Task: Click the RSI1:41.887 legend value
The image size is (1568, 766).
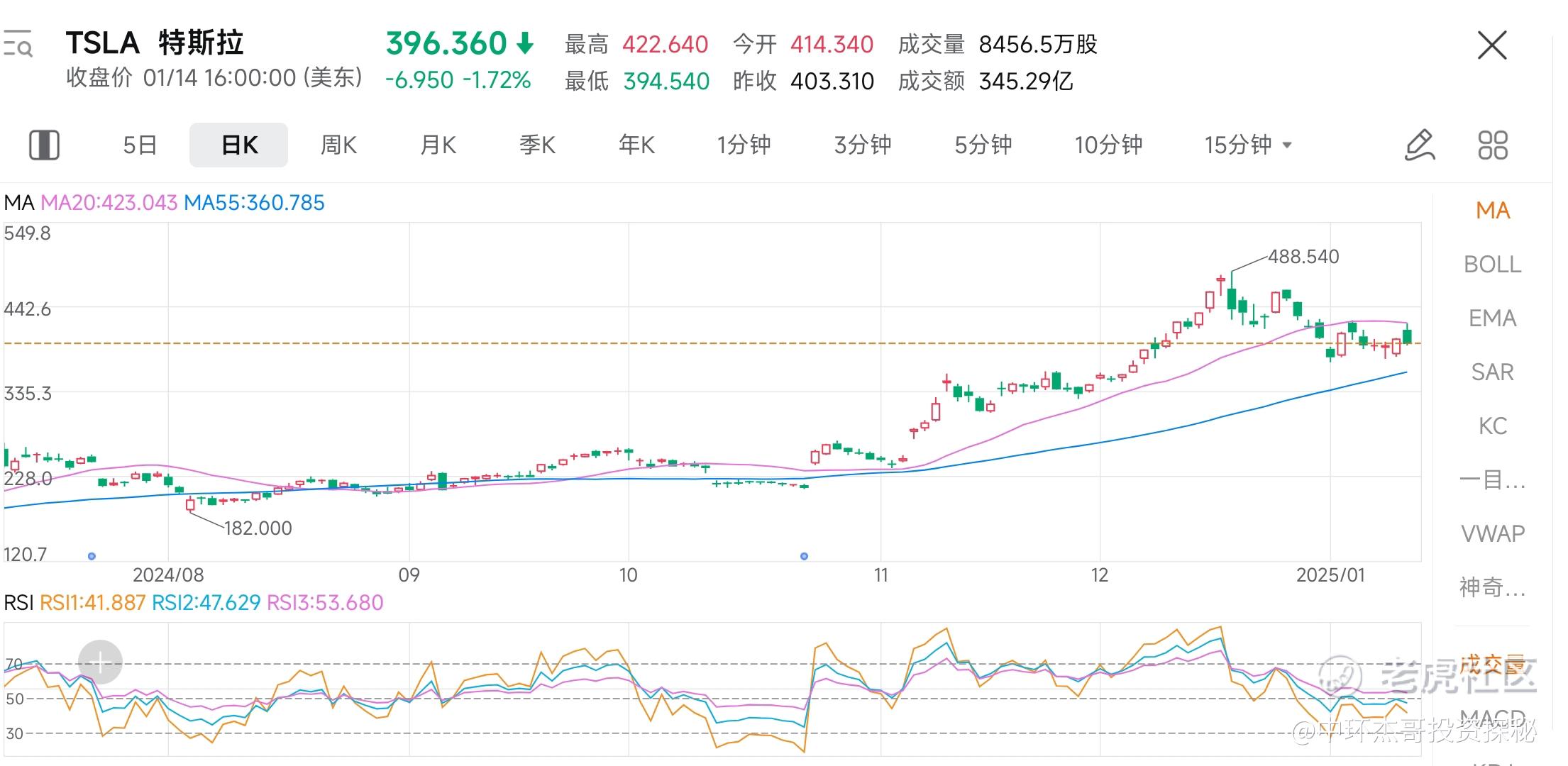Action: click(x=93, y=603)
